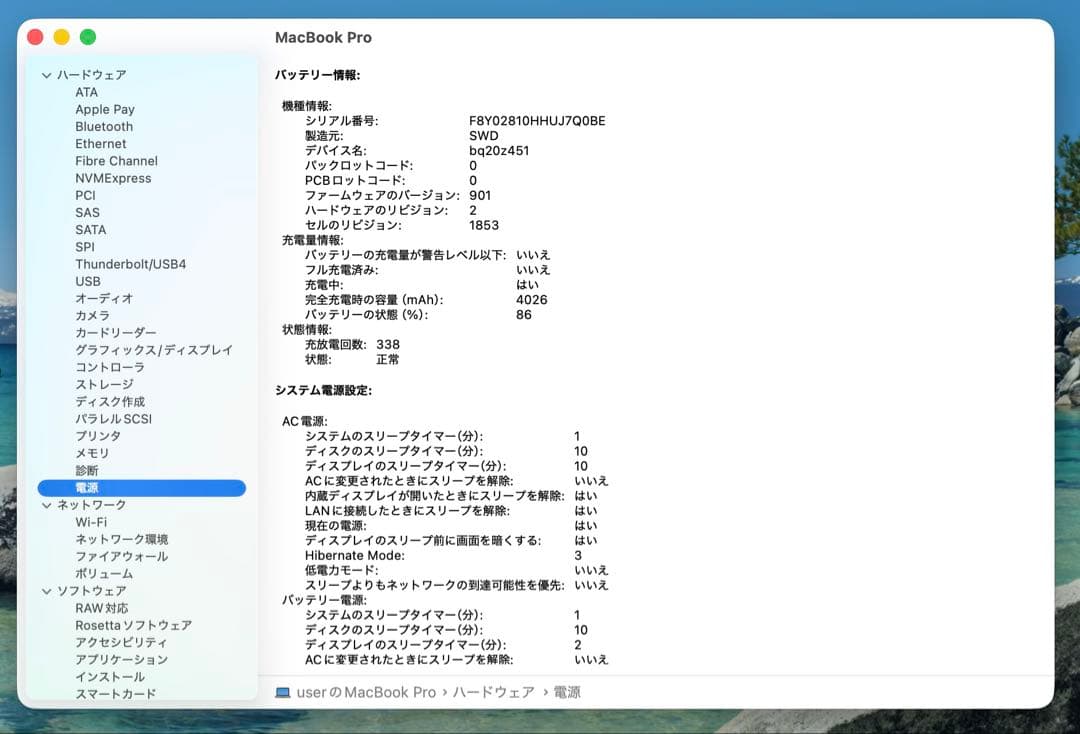
Task: Select the カメラ hardware entry
Action: pyautogui.click(x=91, y=315)
